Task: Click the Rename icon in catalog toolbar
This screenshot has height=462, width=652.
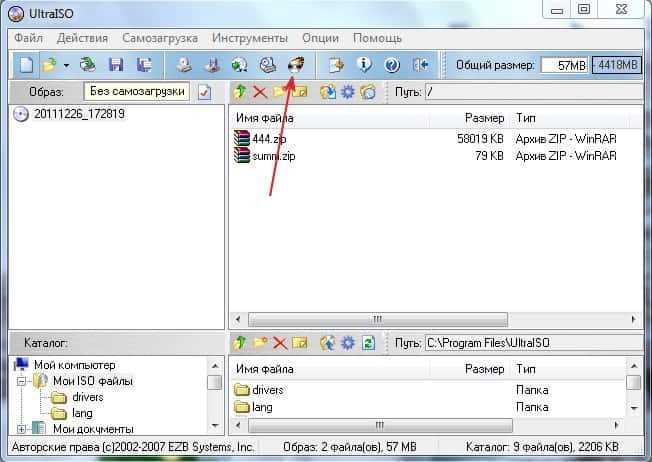Action: click(x=300, y=343)
